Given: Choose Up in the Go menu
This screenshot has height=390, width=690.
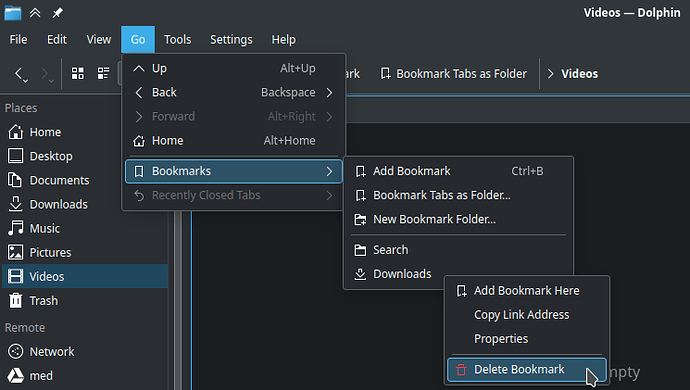Looking at the screenshot, I should pos(234,68).
